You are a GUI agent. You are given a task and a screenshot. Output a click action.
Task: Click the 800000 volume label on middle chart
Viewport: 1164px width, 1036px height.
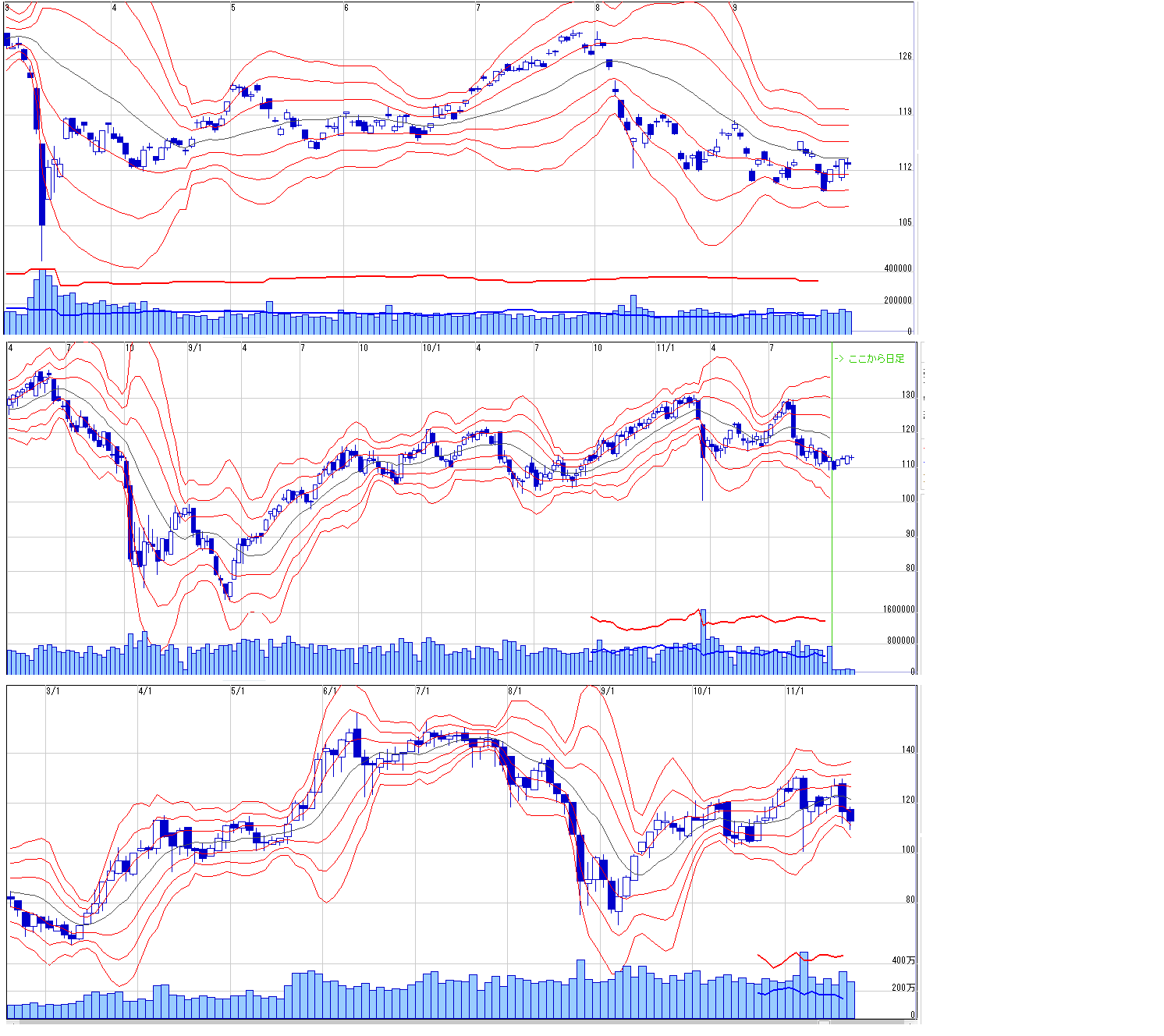(901, 640)
